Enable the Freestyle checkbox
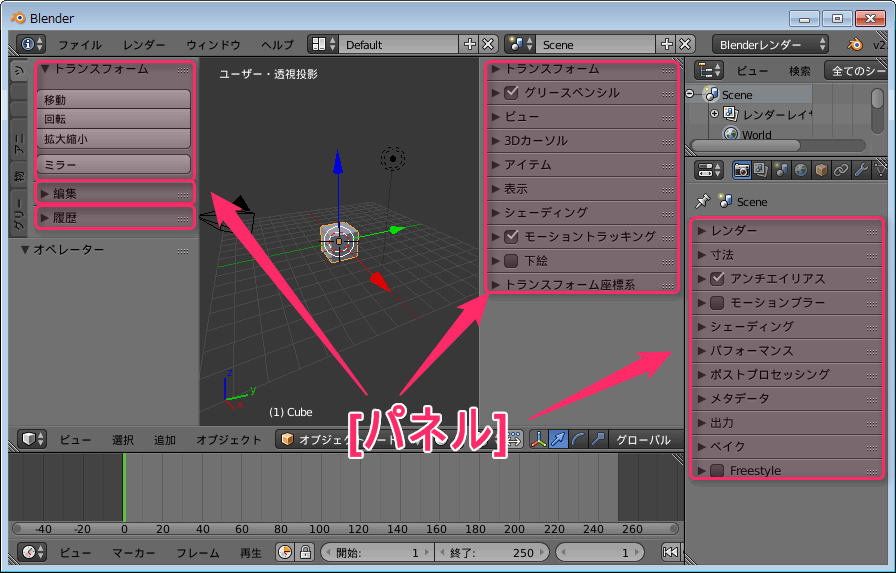This screenshot has width=896, height=573. pyautogui.click(x=717, y=471)
